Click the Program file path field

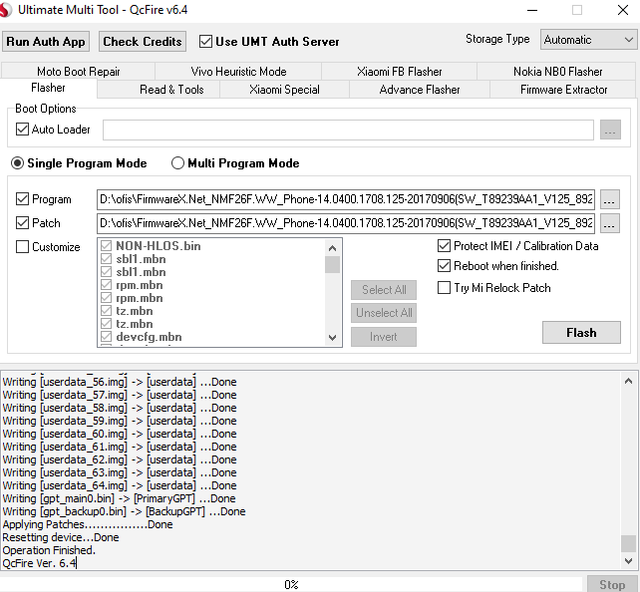click(x=346, y=199)
